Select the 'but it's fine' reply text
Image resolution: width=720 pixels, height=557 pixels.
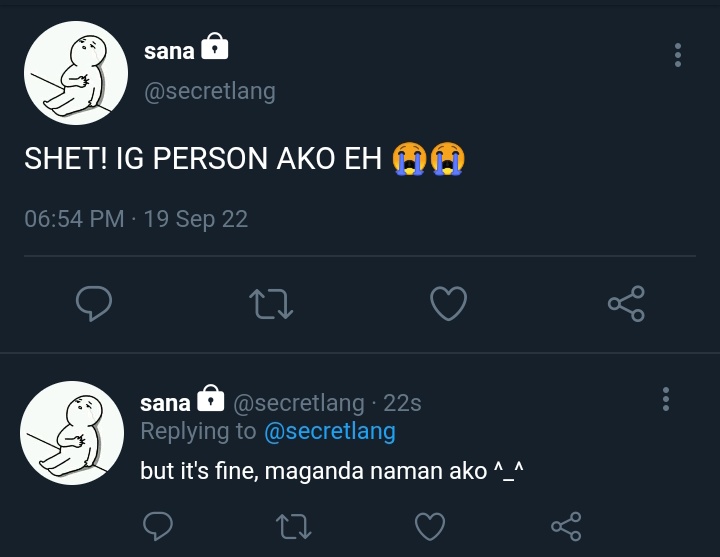point(332,471)
